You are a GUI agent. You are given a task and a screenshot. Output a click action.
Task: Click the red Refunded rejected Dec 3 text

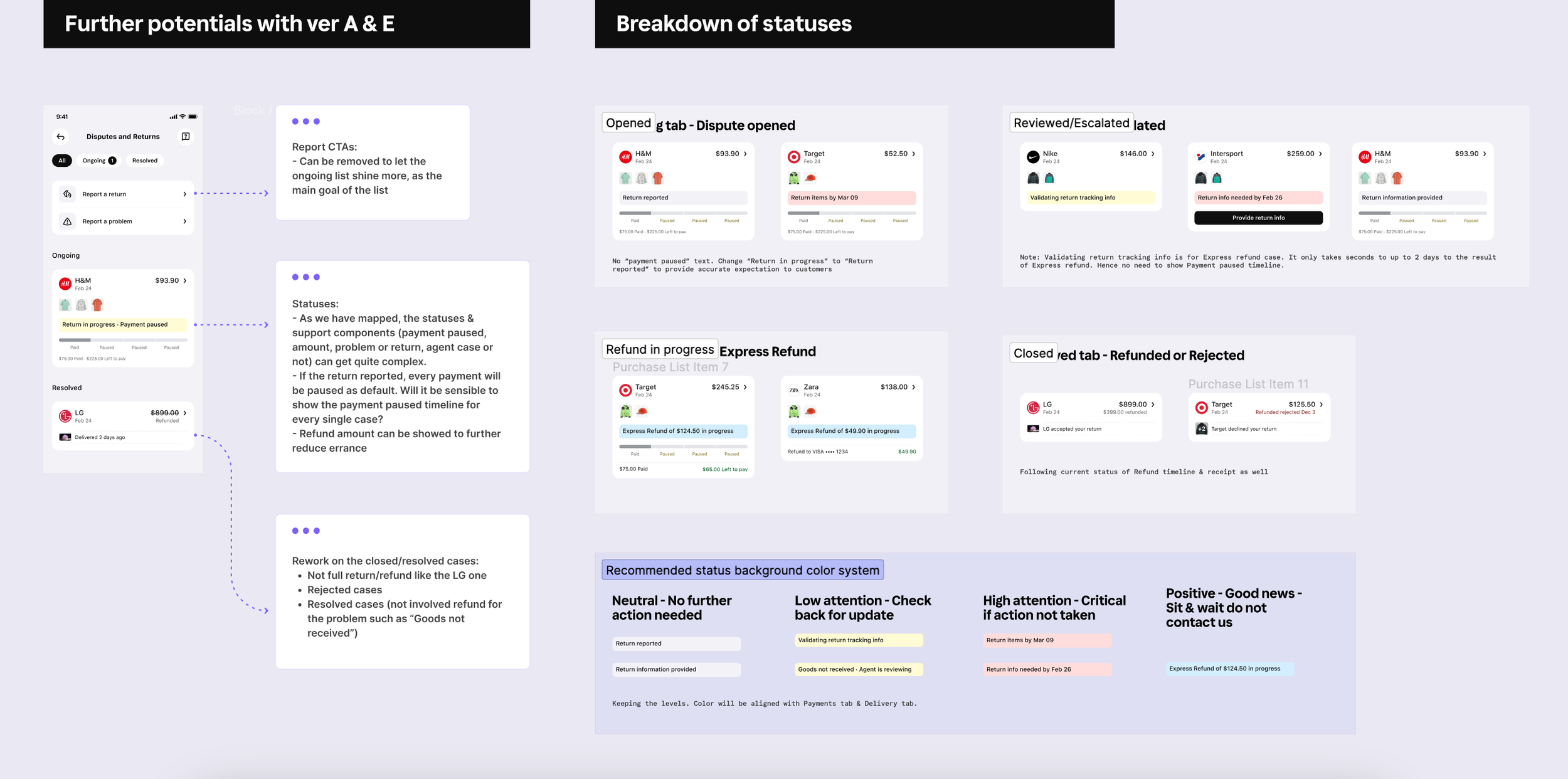coord(1285,412)
